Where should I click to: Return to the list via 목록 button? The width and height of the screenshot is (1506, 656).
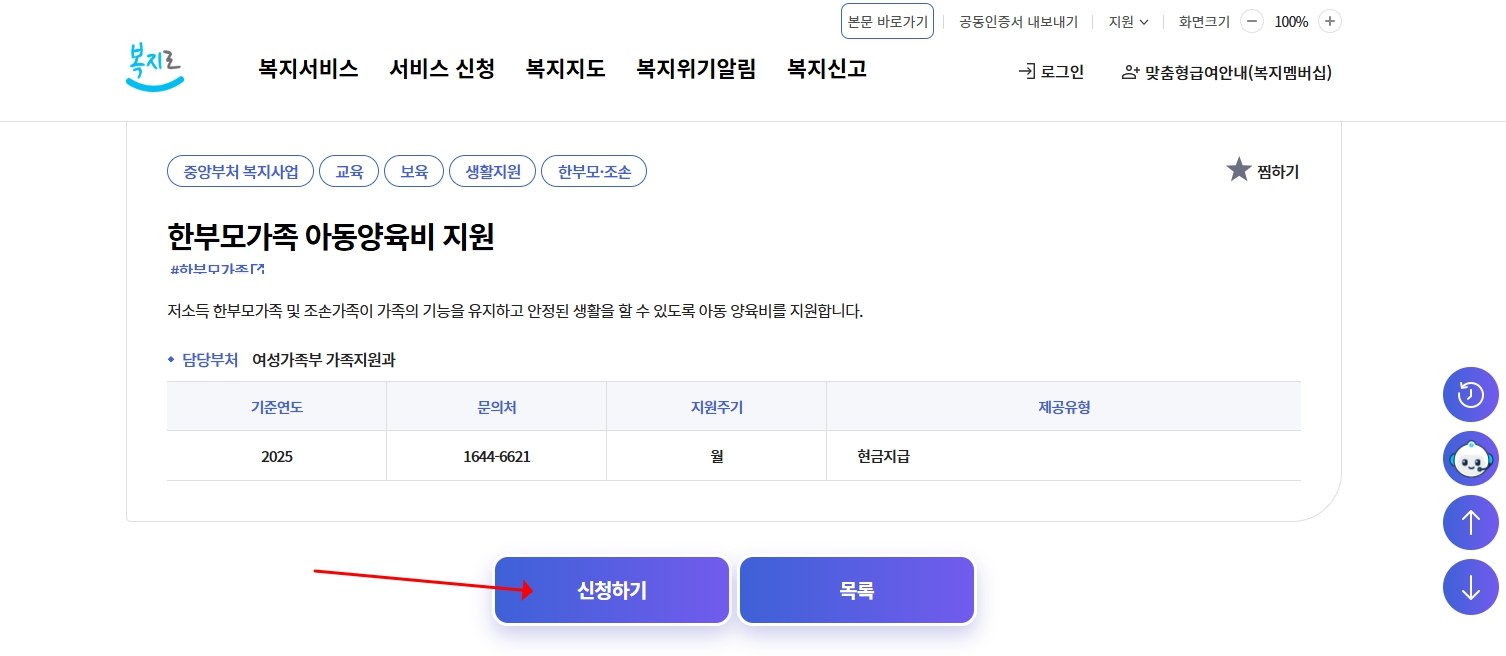(856, 590)
